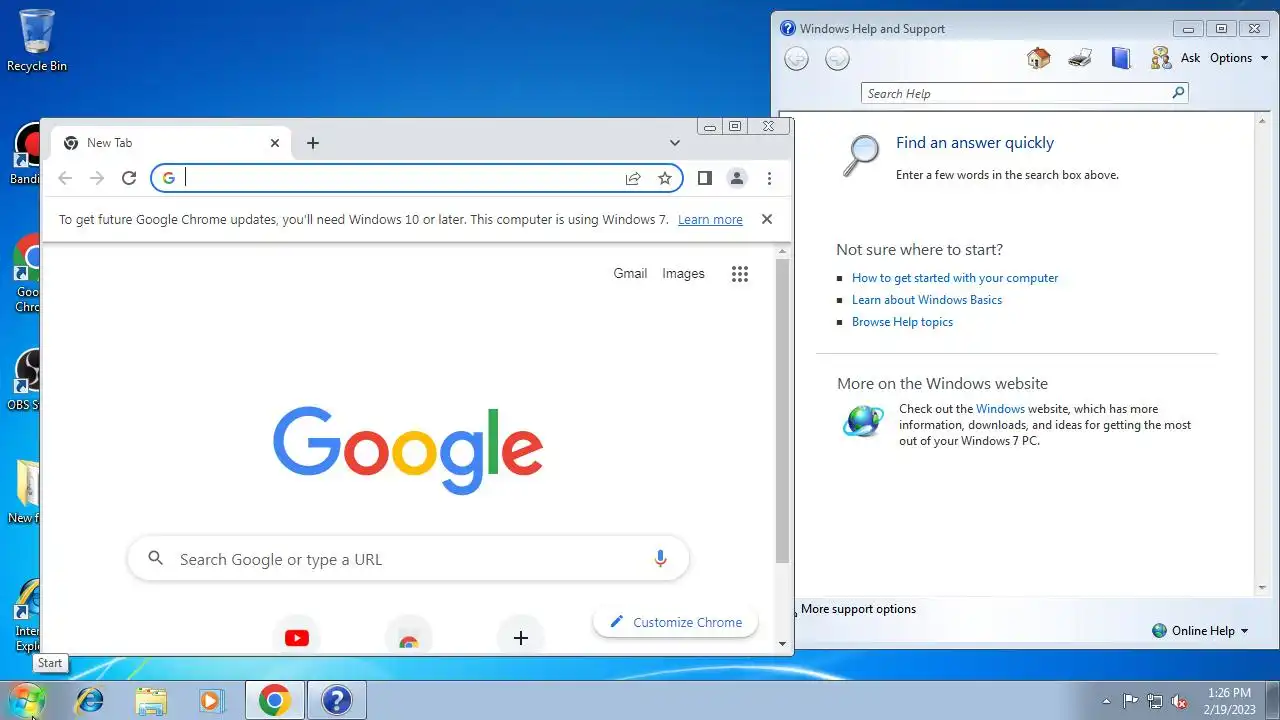The width and height of the screenshot is (1280, 720).
Task: Click the taskbar clock and date
Action: coord(1229,701)
